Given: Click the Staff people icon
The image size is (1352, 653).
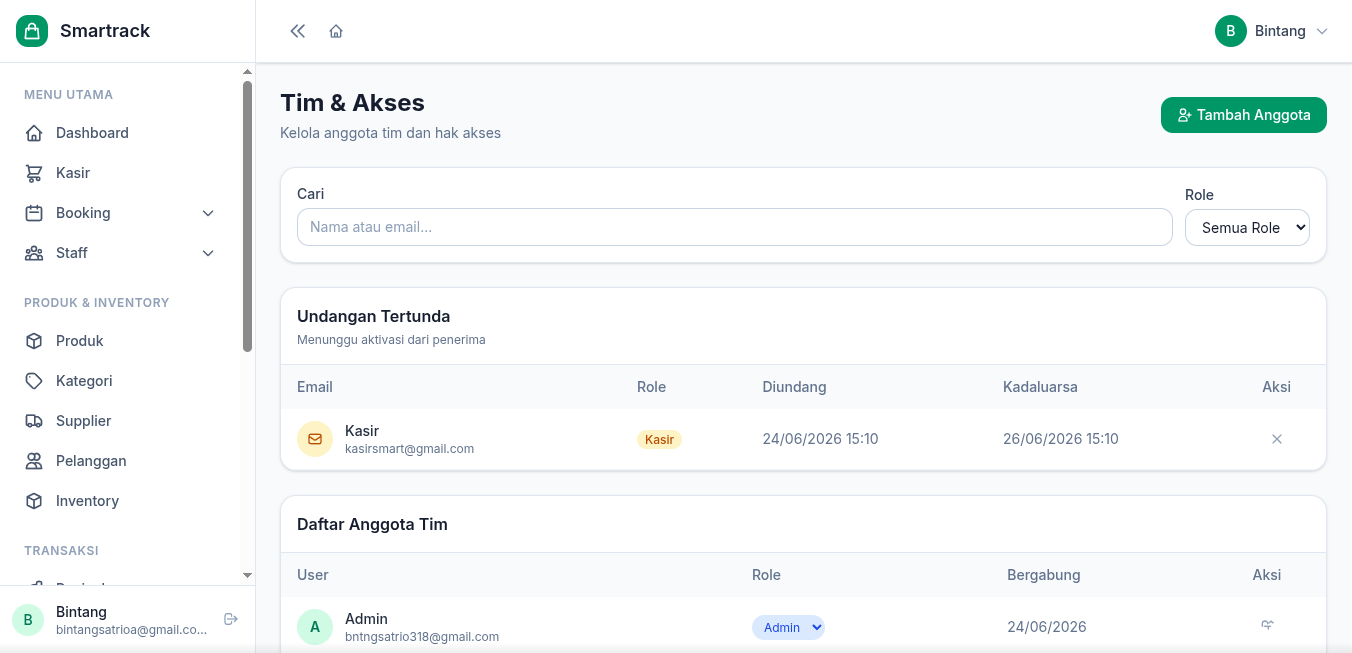Looking at the screenshot, I should (x=34, y=253).
